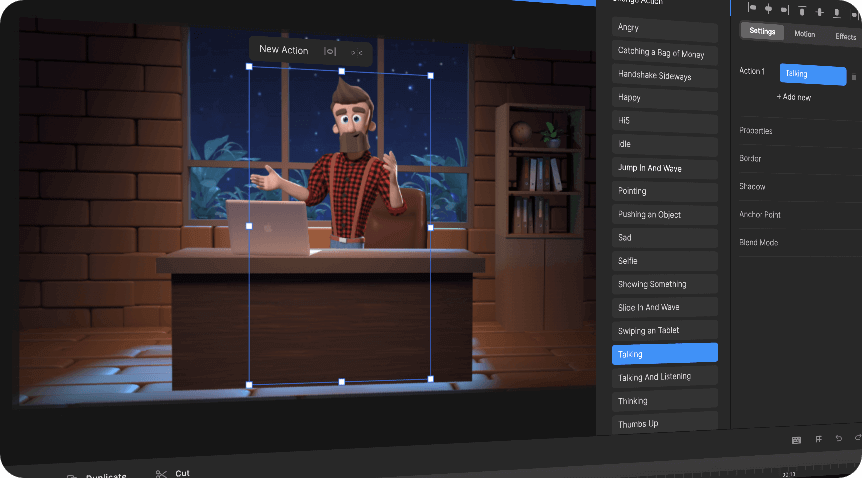Click + Add new action

(x=794, y=97)
